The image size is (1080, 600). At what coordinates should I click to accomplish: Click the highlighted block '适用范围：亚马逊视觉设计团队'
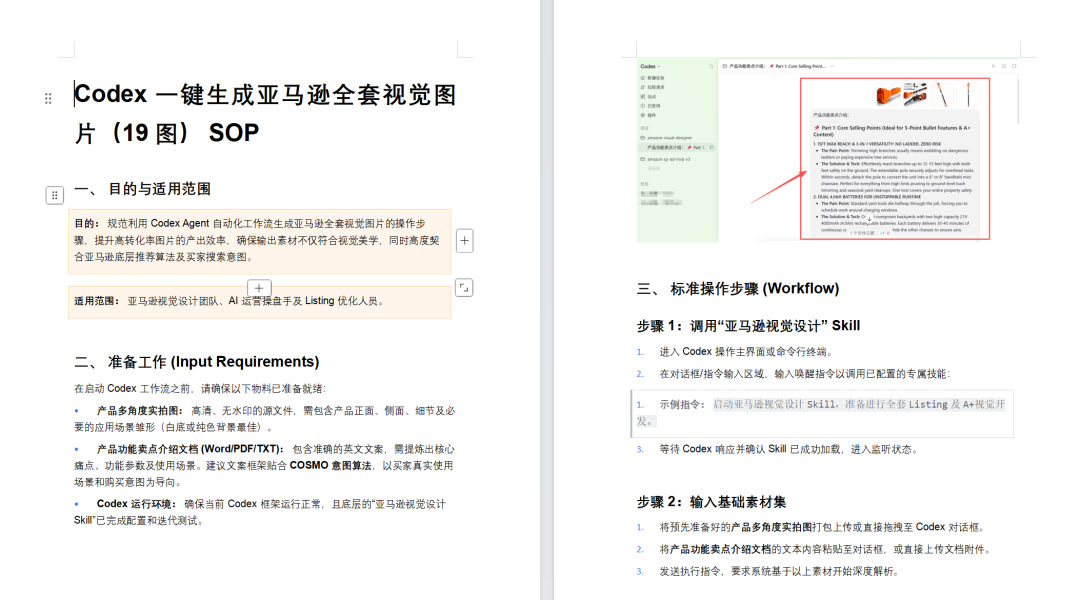[260, 302]
